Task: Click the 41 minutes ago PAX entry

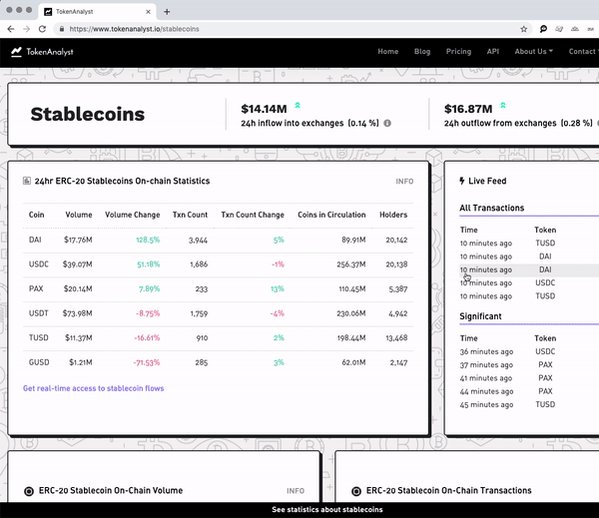Action: tap(529, 378)
